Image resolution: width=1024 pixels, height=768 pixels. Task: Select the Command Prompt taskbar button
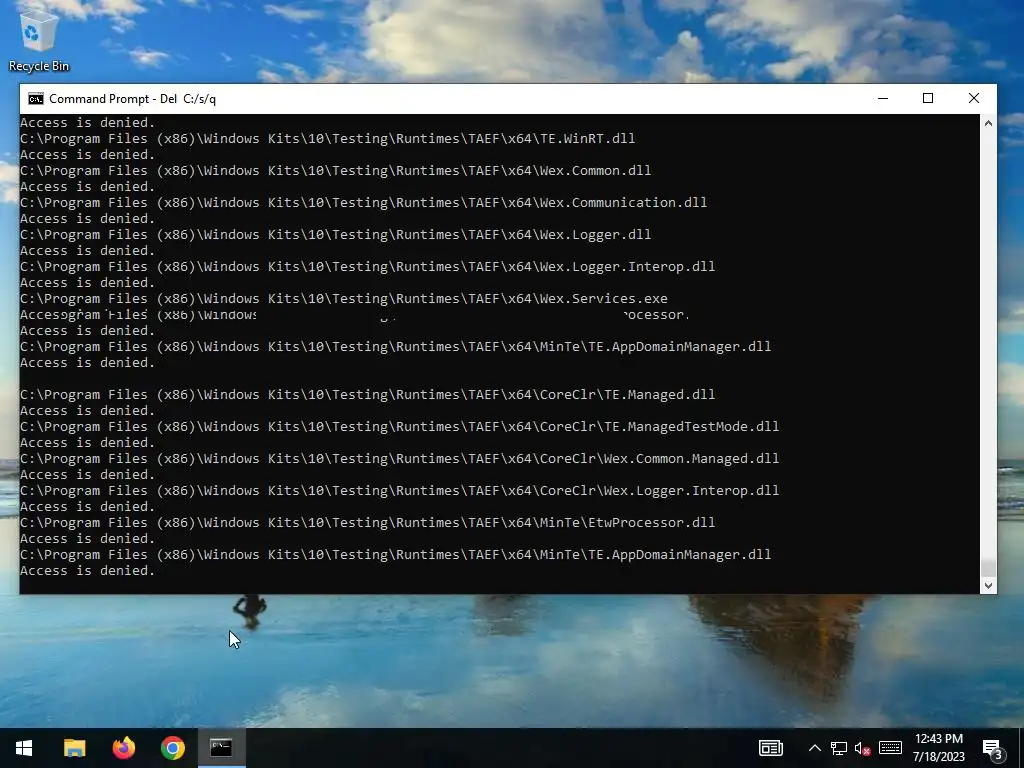[x=221, y=748]
